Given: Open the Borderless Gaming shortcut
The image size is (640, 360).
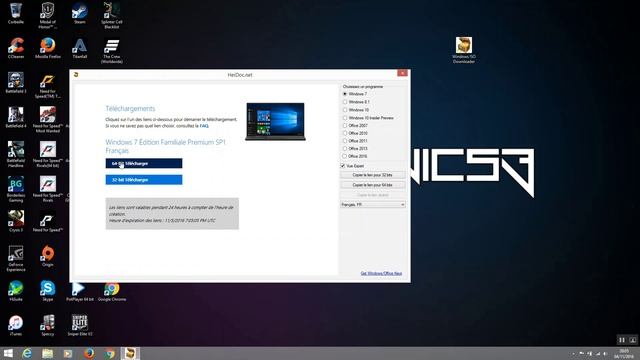Looking at the screenshot, I should click(x=16, y=189).
